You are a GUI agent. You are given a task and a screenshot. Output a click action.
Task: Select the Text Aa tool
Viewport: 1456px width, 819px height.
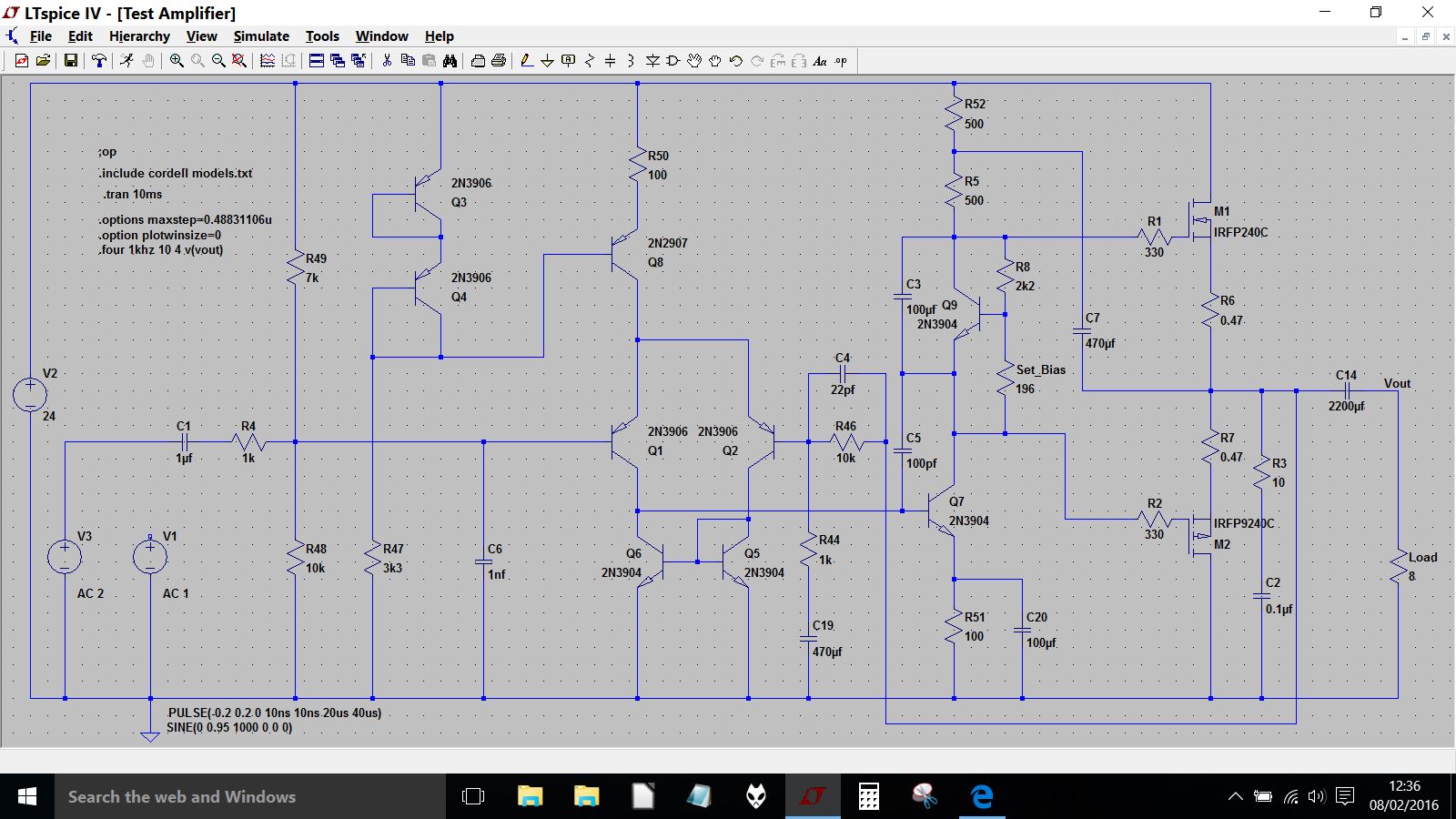pyautogui.click(x=820, y=61)
